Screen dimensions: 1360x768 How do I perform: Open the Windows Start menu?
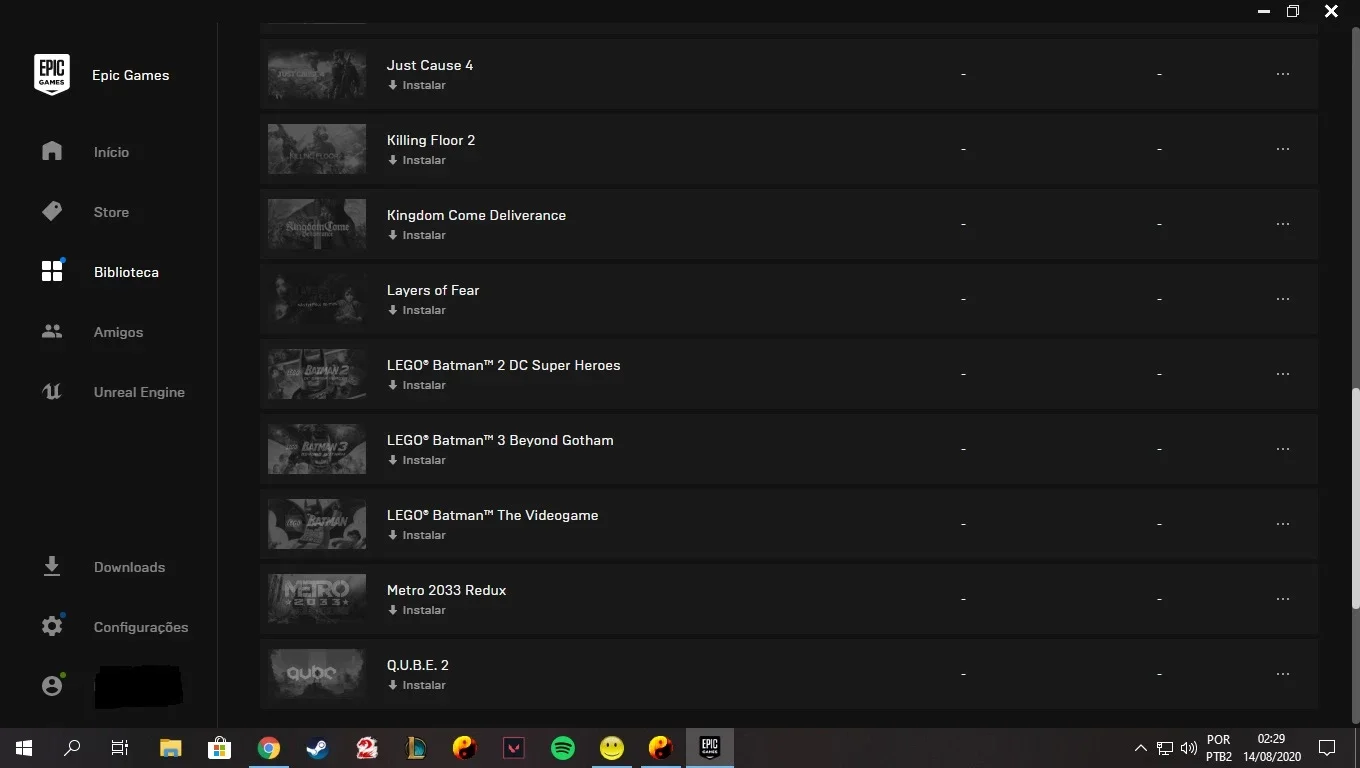click(x=24, y=748)
